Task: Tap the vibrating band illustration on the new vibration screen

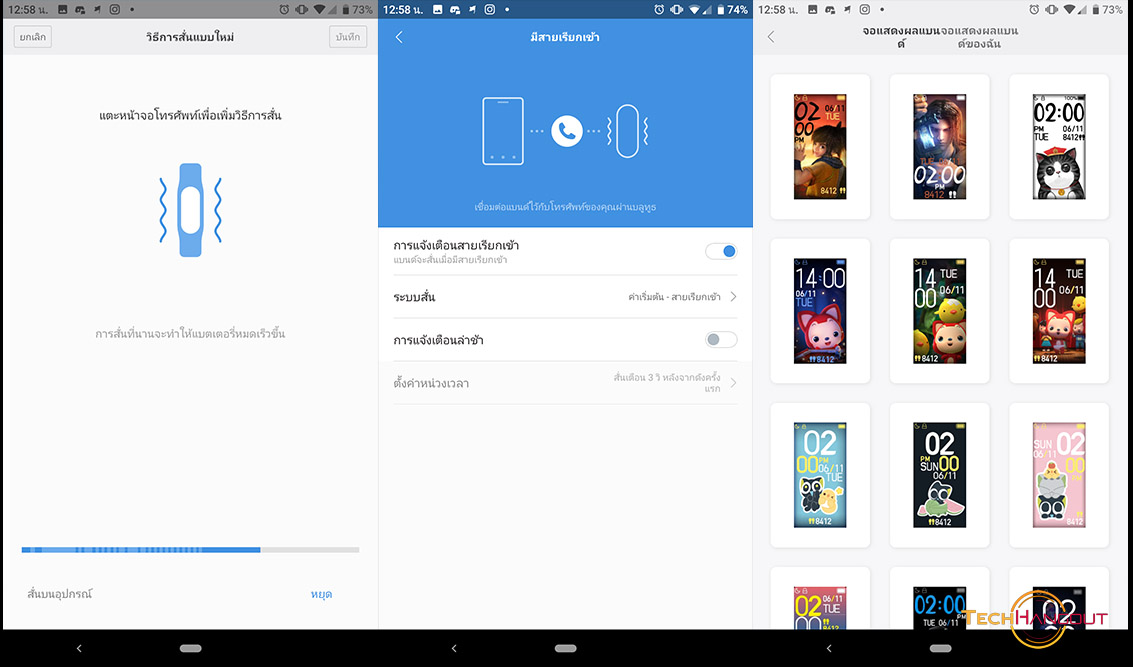Action: (x=190, y=210)
